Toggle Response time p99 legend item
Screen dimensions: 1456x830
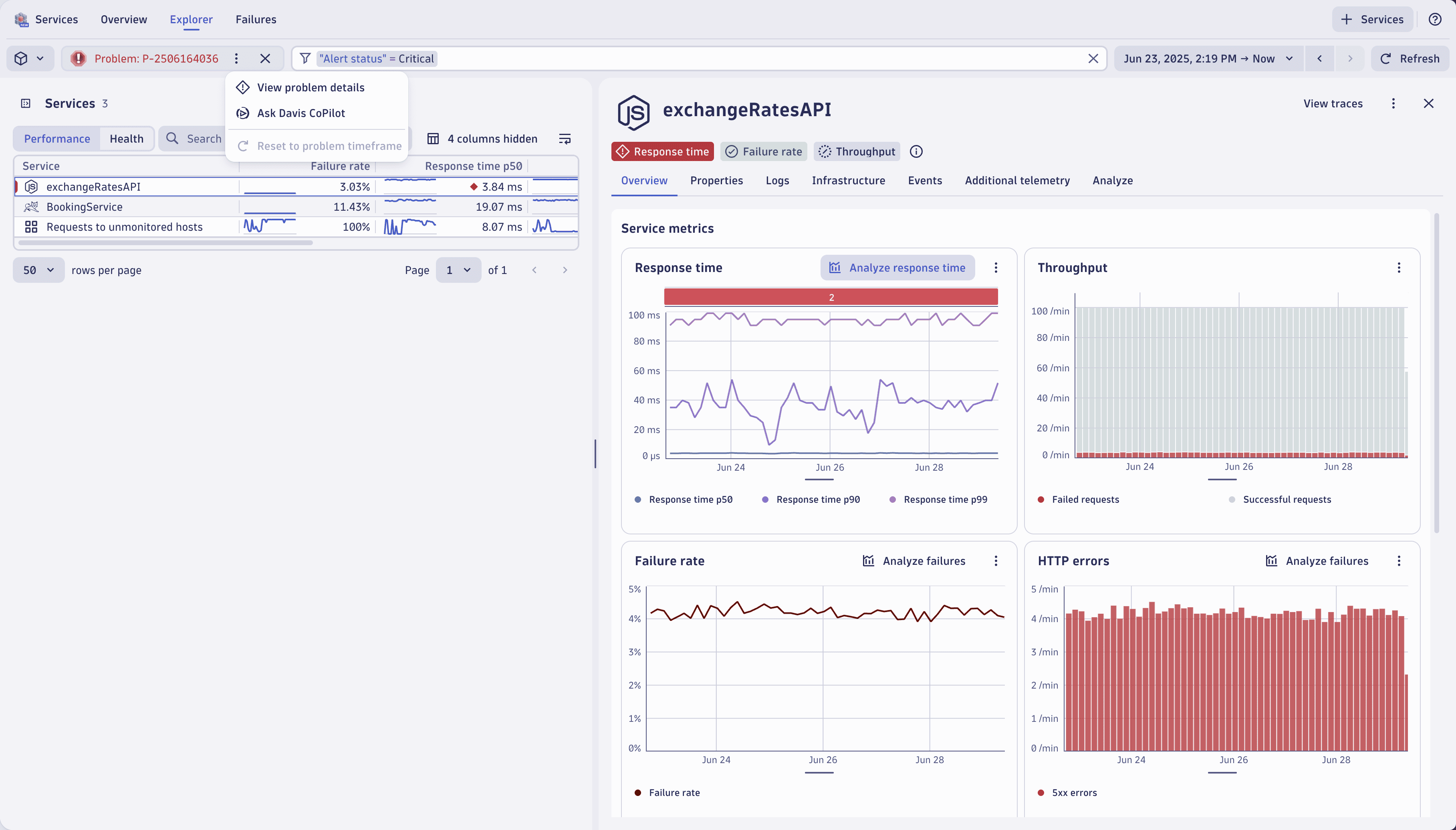point(938,500)
